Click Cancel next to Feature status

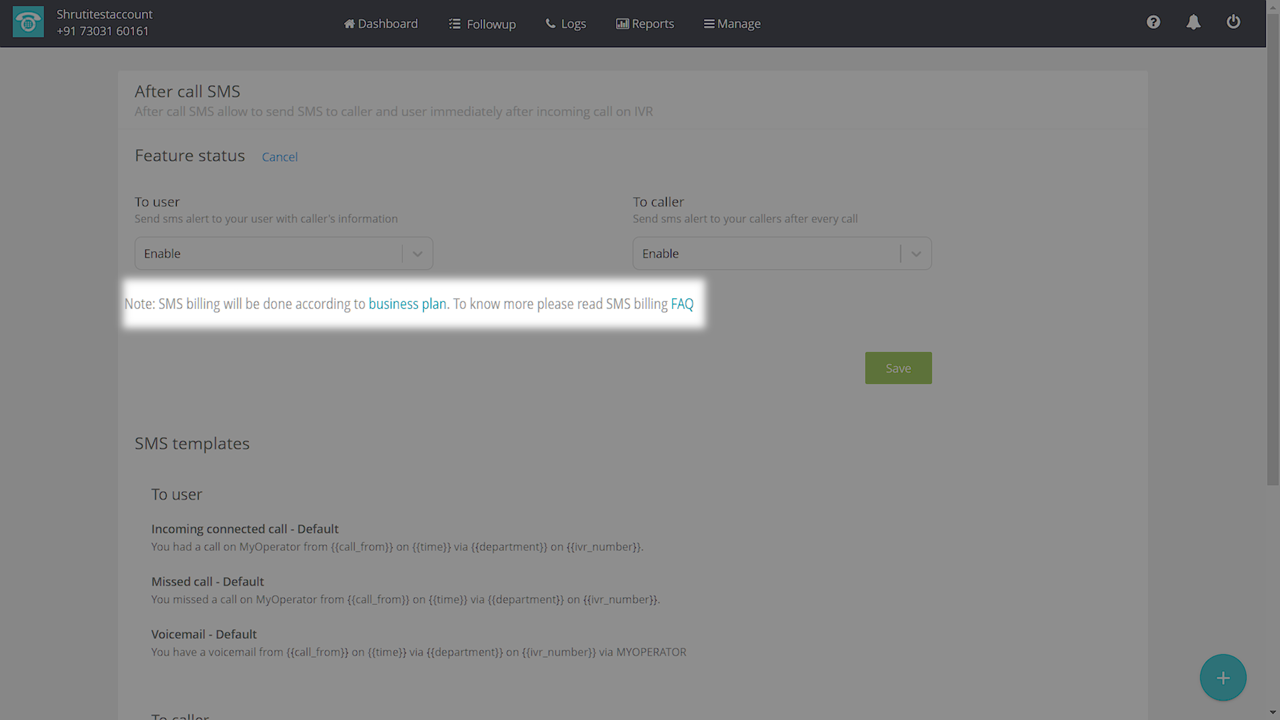point(280,157)
